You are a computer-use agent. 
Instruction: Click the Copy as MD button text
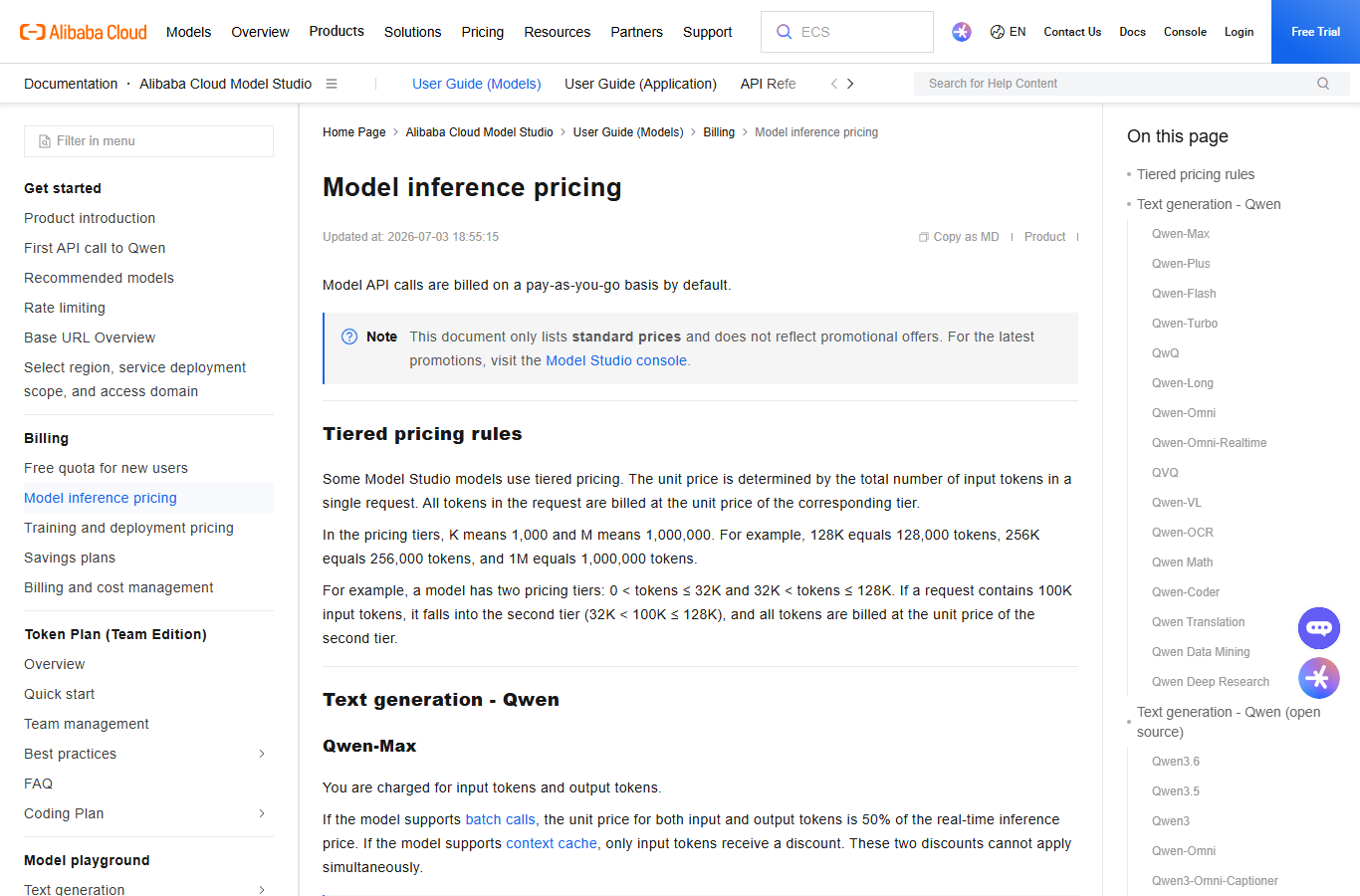tap(966, 237)
